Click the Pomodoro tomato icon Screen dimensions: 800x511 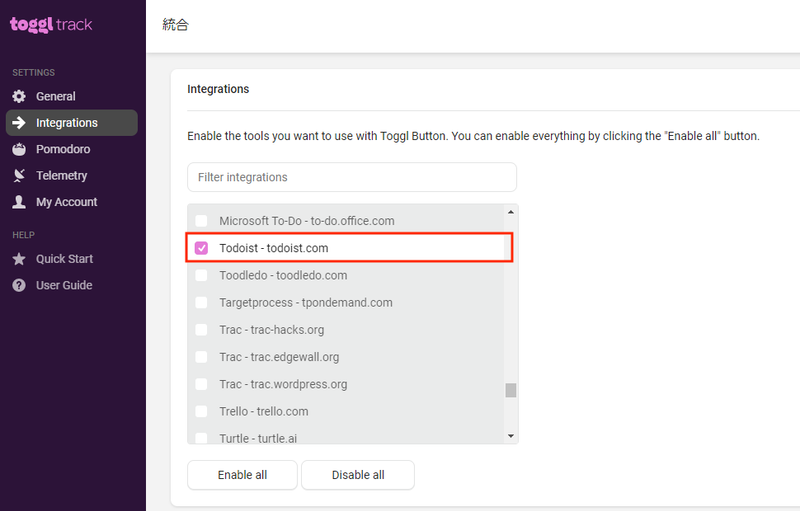coord(19,149)
